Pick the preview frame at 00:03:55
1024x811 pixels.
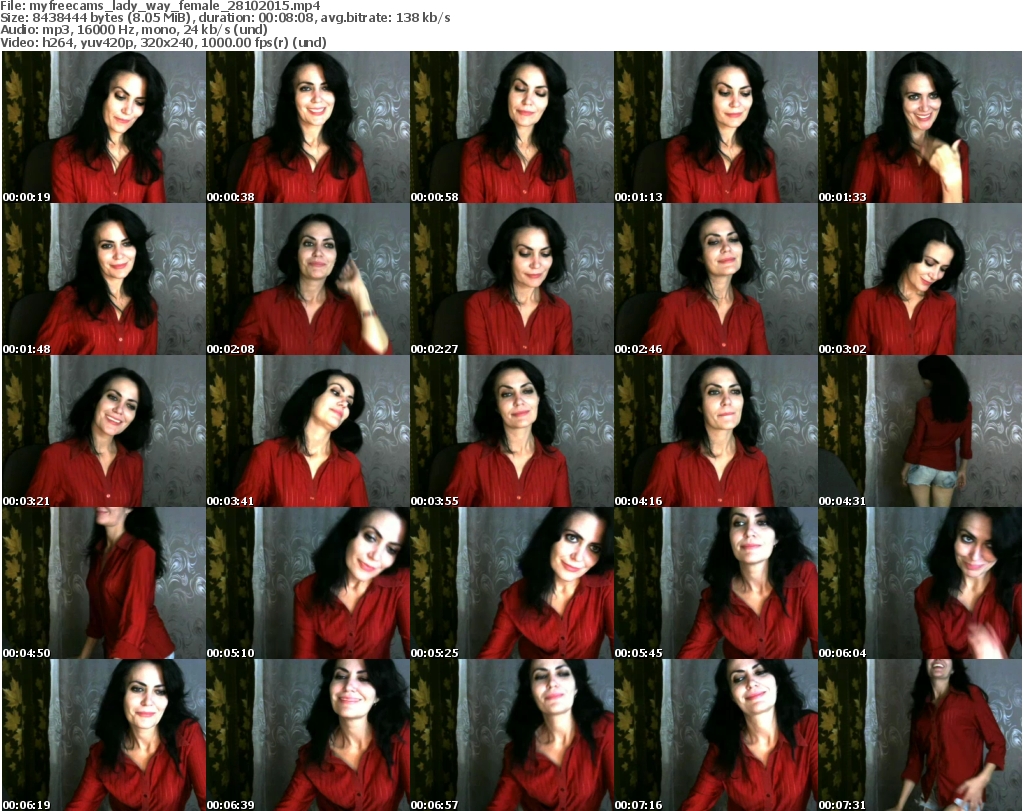click(x=512, y=431)
